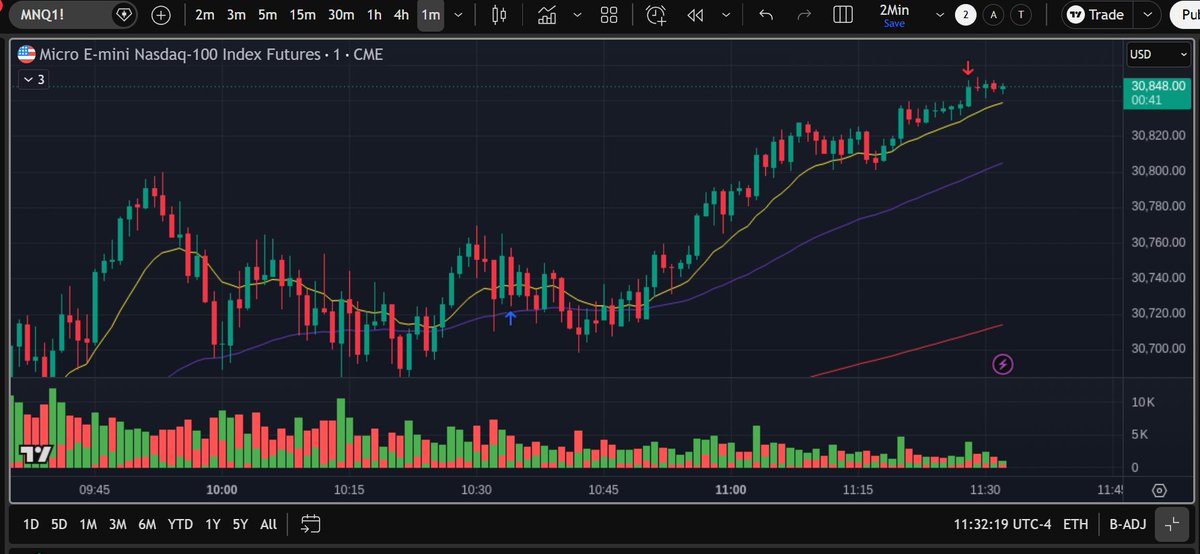Open the chart layout setup icon
Image resolution: width=1200 pixels, height=554 pixels.
coord(843,15)
